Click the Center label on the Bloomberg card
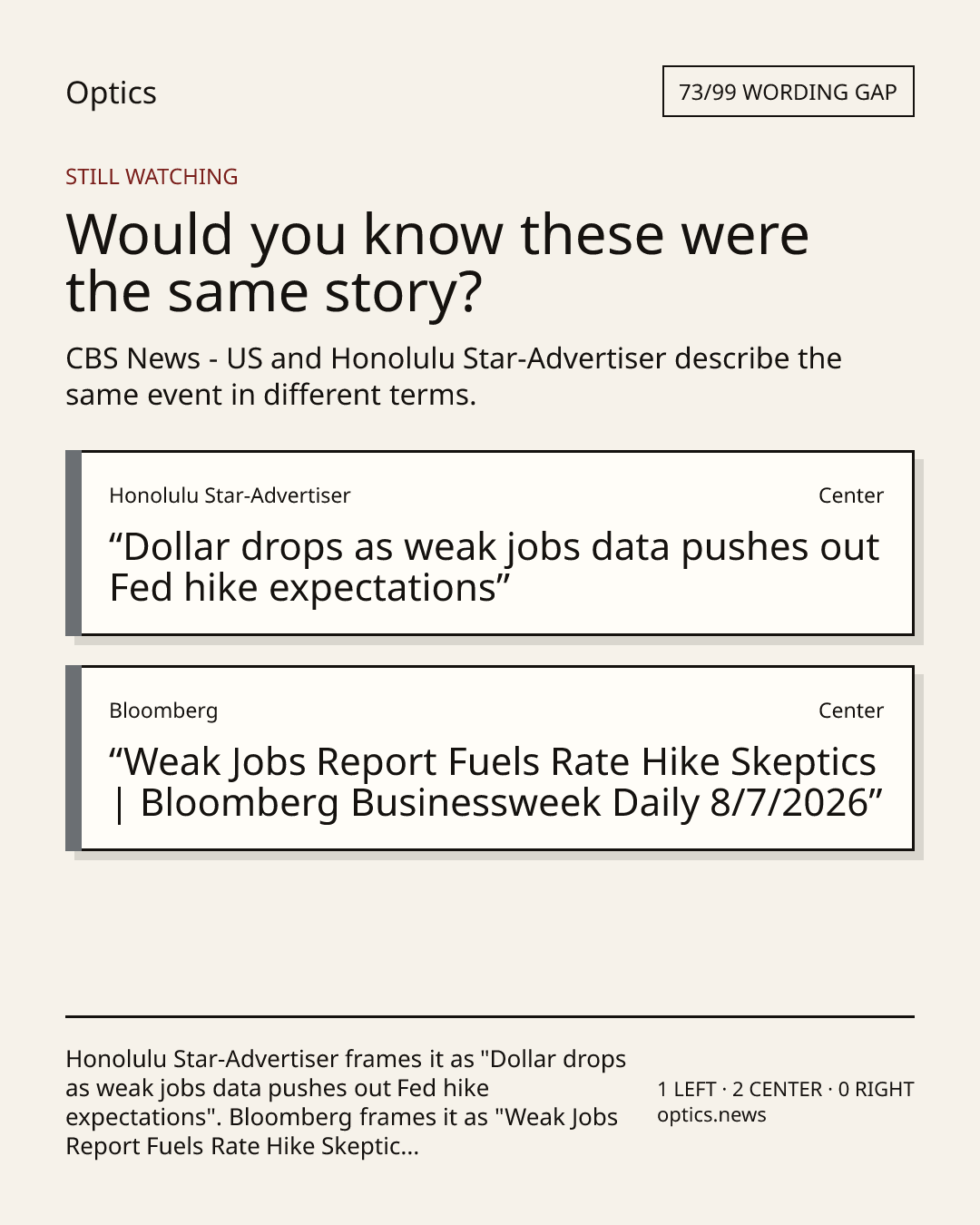 850,710
